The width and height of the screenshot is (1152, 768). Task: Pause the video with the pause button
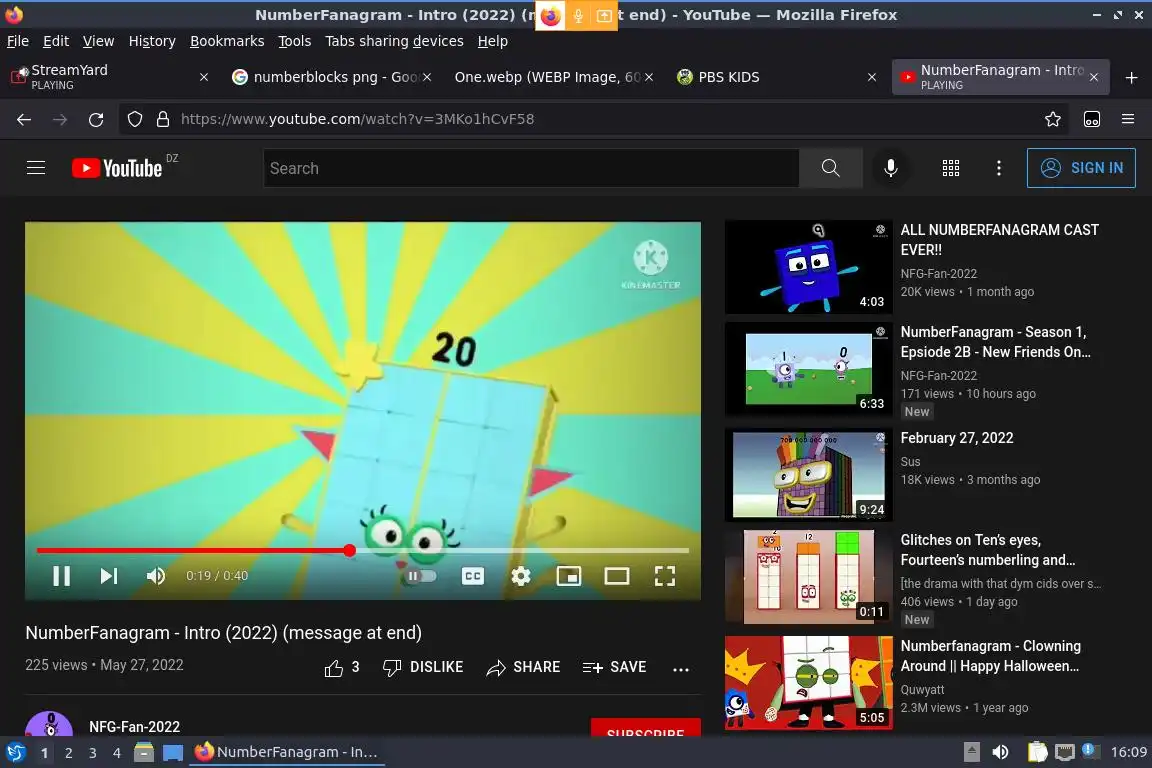click(62, 576)
